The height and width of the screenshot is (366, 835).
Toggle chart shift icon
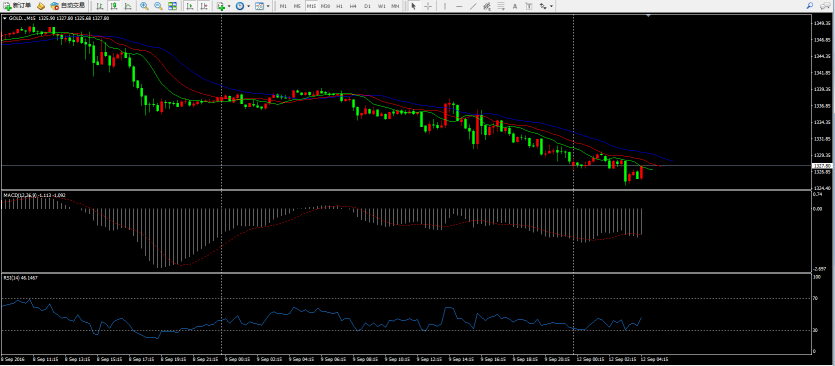[204, 6]
